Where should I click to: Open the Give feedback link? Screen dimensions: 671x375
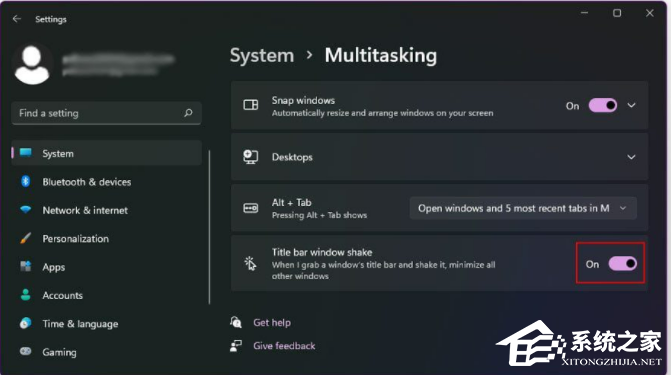[284, 345]
